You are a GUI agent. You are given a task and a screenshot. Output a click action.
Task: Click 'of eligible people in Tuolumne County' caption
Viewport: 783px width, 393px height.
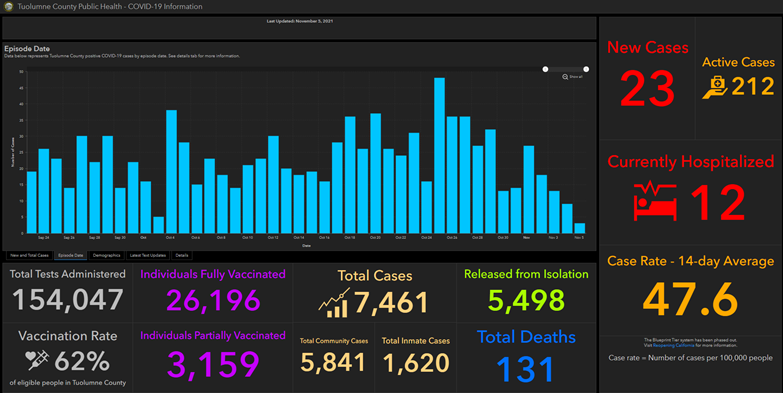[x=67, y=383]
